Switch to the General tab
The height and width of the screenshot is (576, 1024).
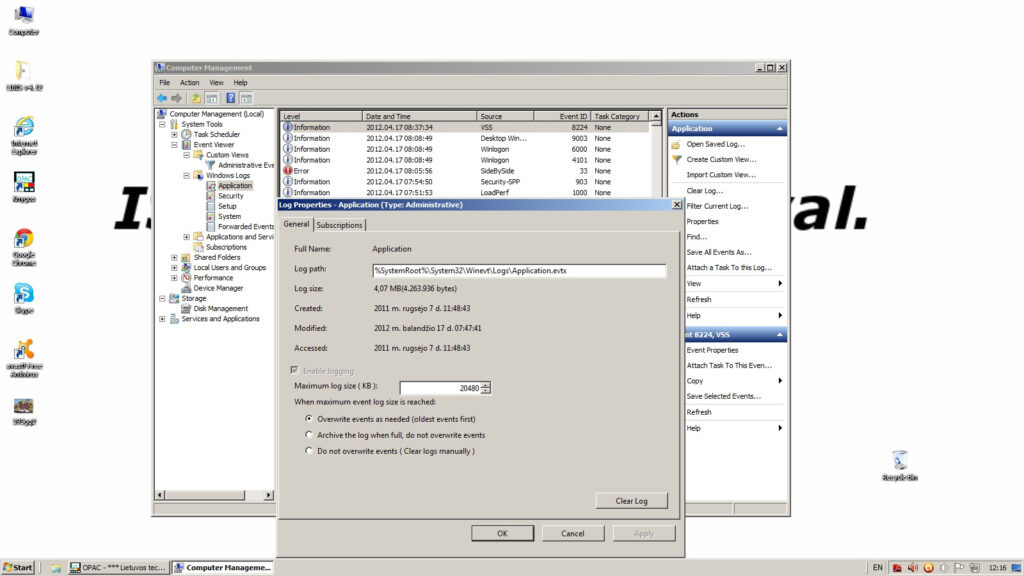296,224
